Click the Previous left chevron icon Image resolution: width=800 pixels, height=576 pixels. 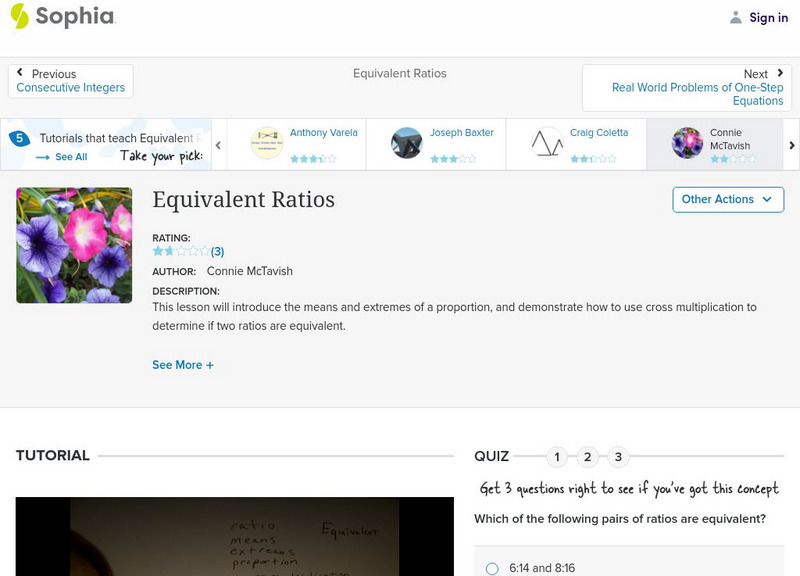click(20, 72)
